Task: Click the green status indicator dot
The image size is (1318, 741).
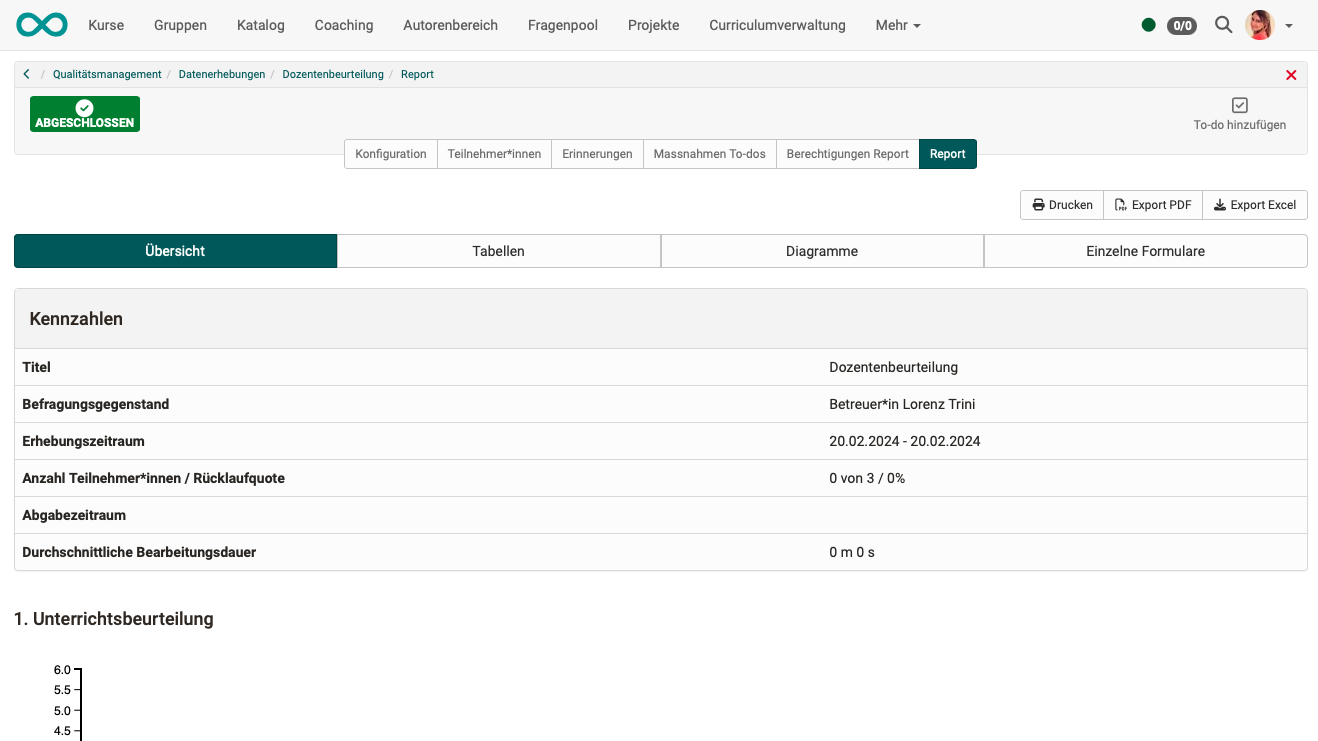Action: [x=1148, y=24]
